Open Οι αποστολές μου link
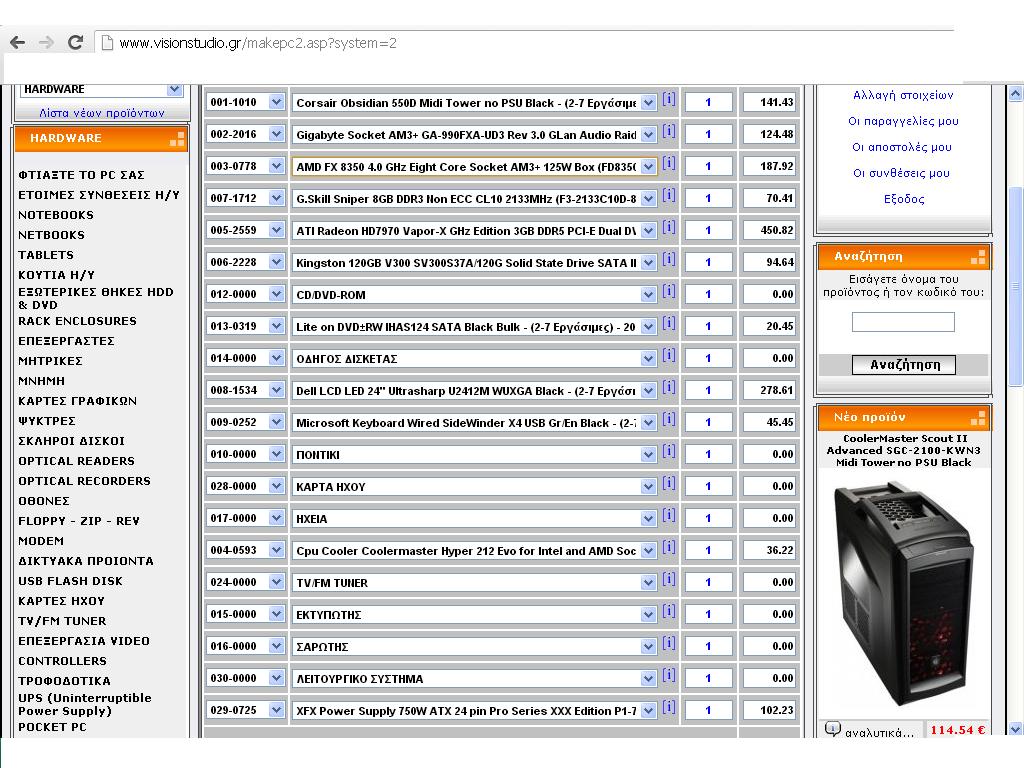Screen dimensions: 1024x768 (x=903, y=147)
